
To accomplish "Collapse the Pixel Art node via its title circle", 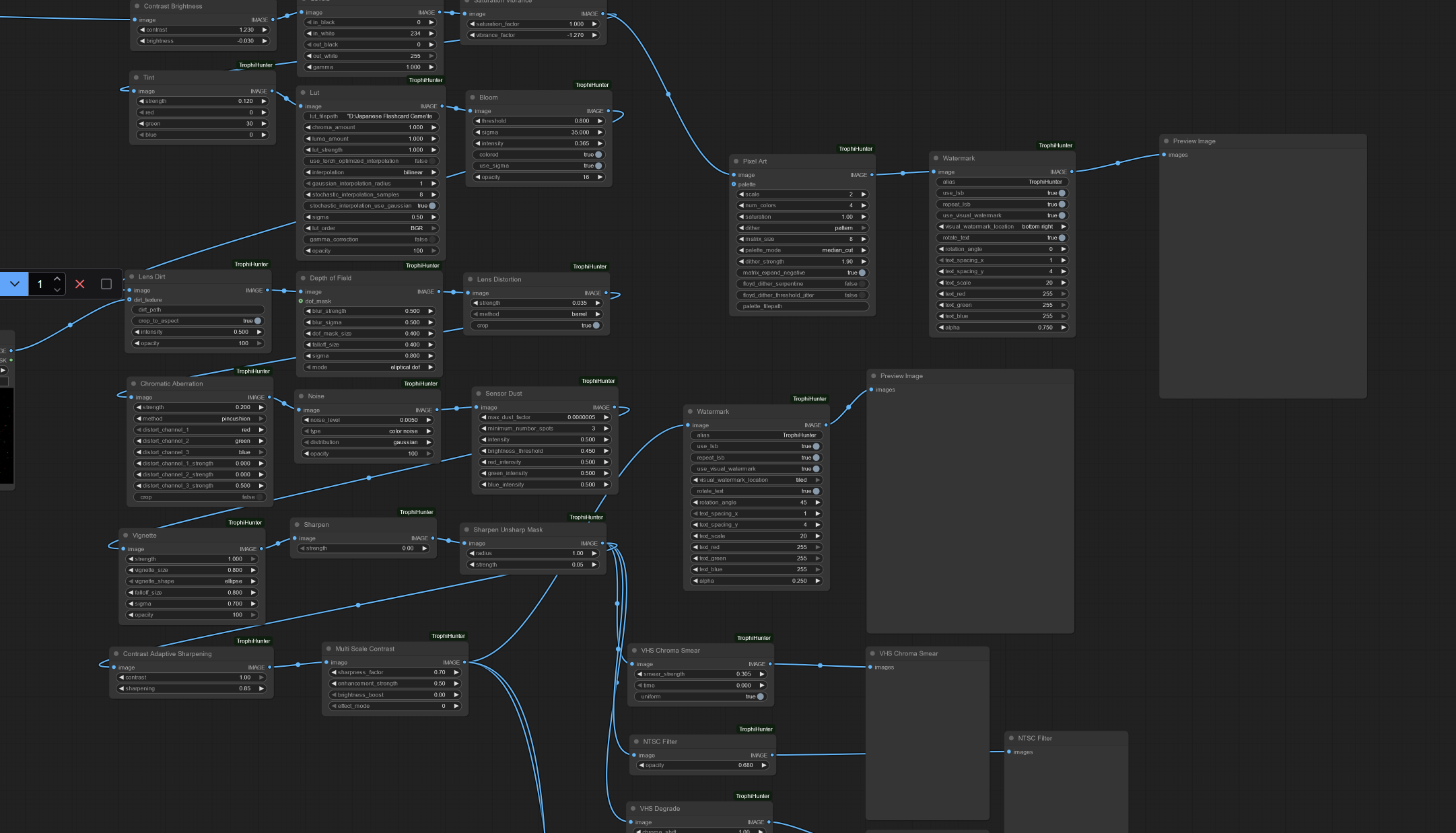I will (736, 161).
